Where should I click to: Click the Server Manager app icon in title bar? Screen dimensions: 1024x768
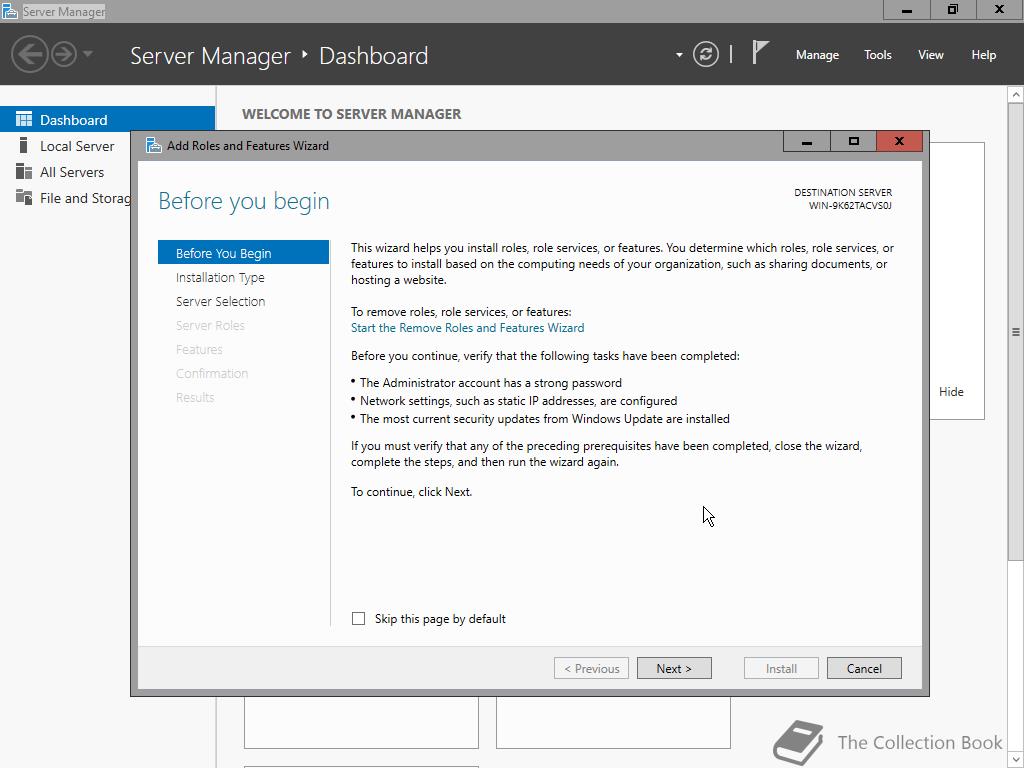(x=10, y=11)
